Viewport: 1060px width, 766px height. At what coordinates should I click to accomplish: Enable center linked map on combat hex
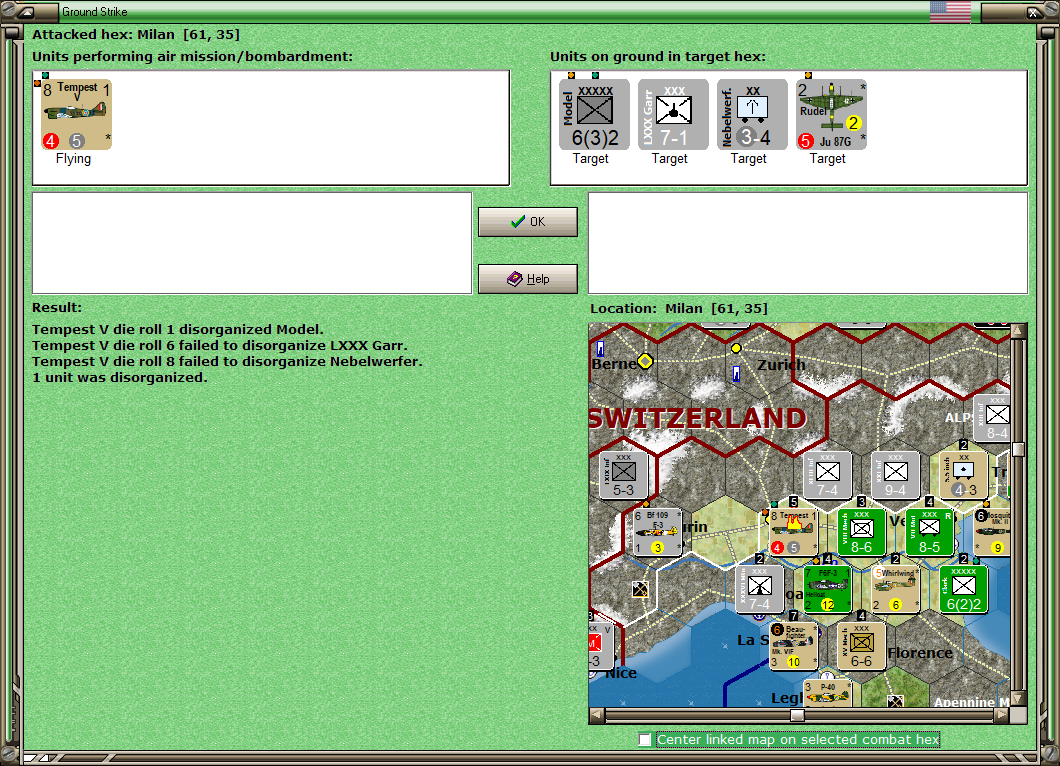click(x=645, y=740)
